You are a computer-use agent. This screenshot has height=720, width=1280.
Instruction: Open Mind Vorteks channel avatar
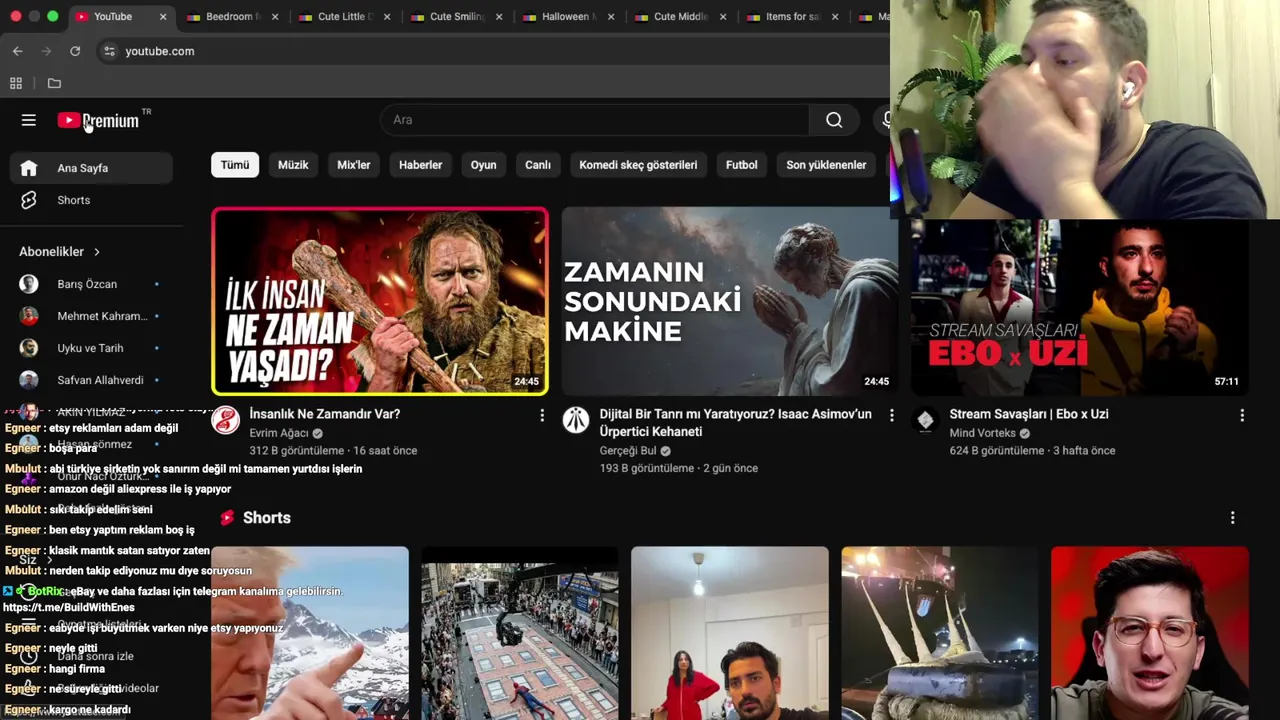coord(926,420)
